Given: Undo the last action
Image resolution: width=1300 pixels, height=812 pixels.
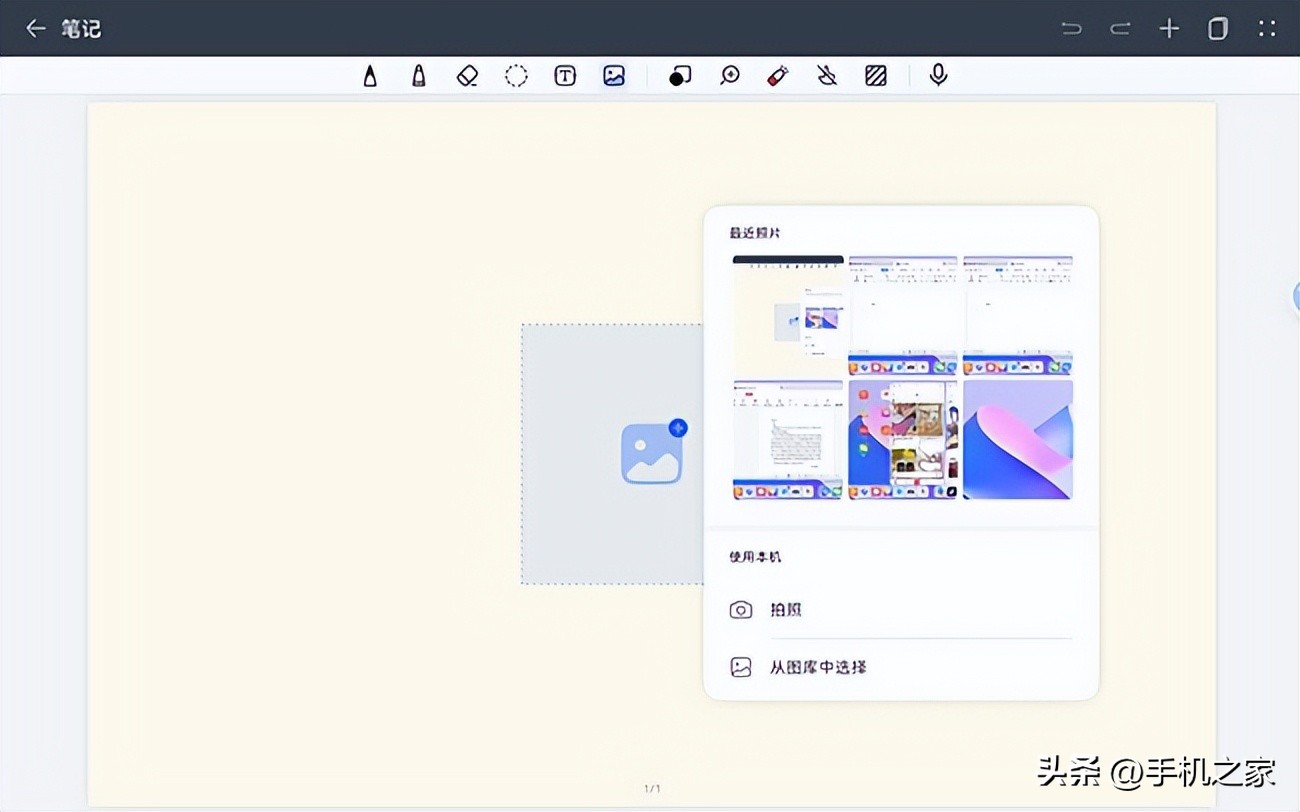Looking at the screenshot, I should pos(1071,28).
